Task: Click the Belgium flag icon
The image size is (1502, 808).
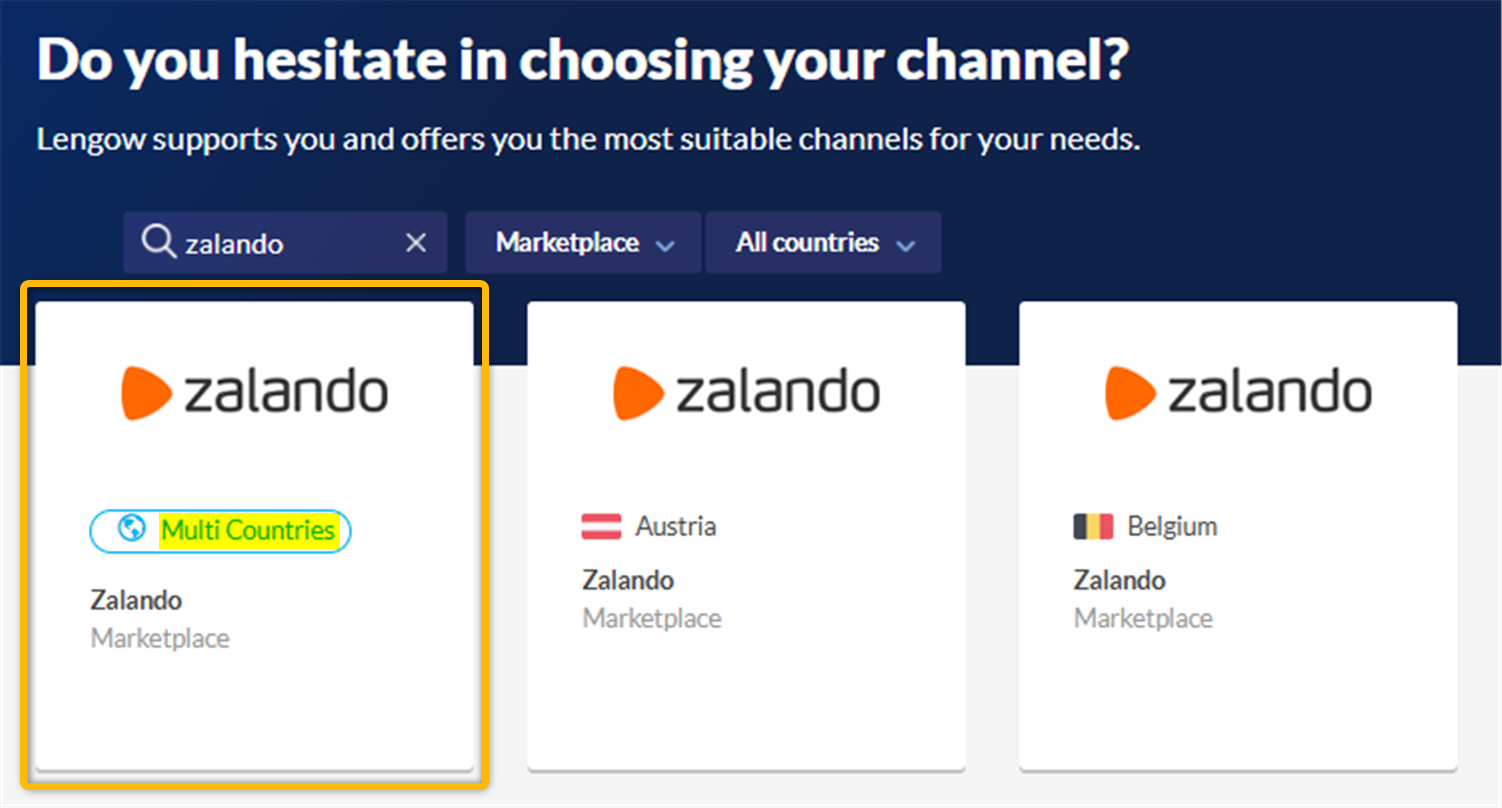Action: [x=1093, y=527]
